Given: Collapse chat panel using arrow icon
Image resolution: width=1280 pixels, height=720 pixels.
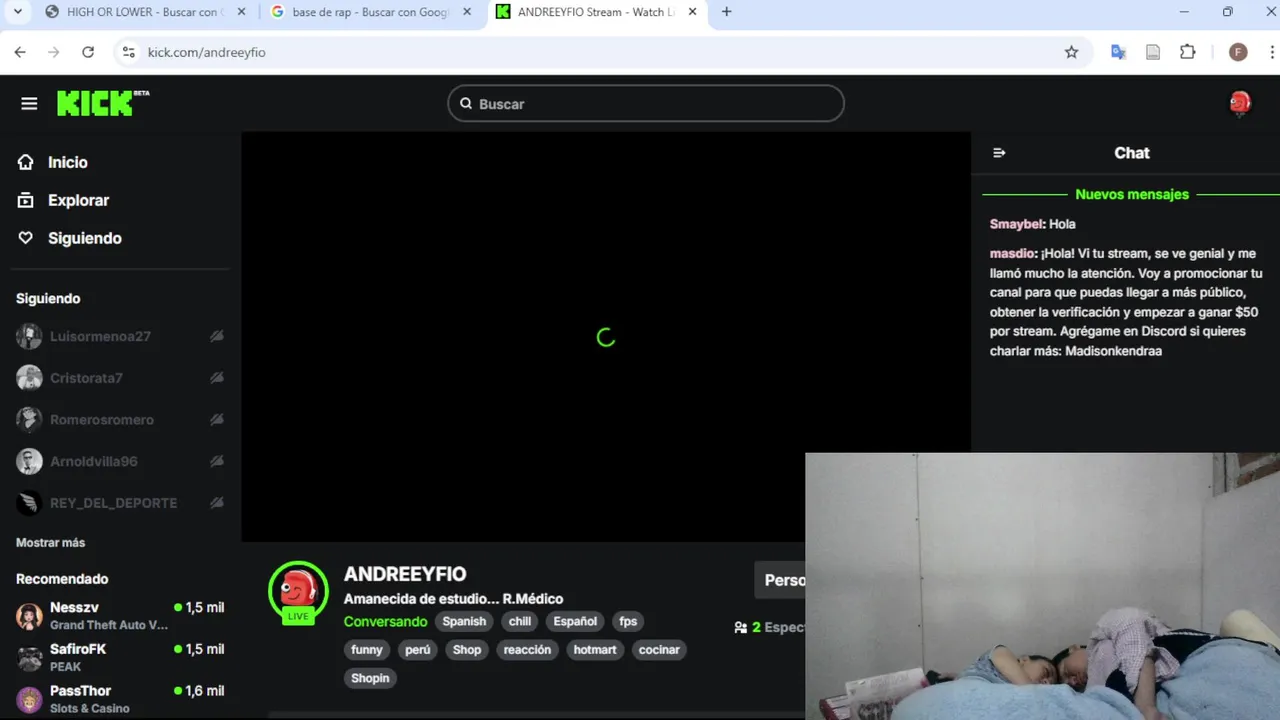Looking at the screenshot, I should [999, 153].
